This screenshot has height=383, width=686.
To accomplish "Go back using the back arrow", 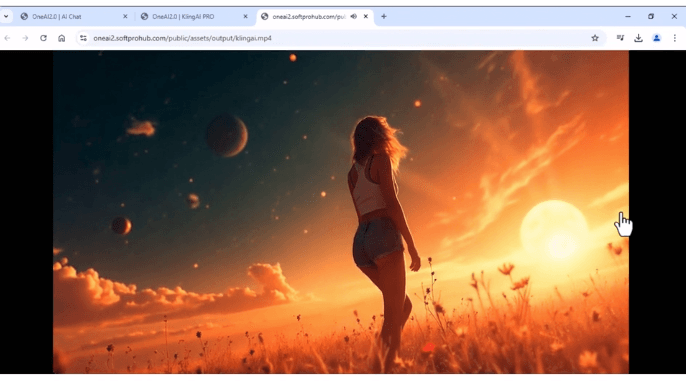I will coord(7,38).
